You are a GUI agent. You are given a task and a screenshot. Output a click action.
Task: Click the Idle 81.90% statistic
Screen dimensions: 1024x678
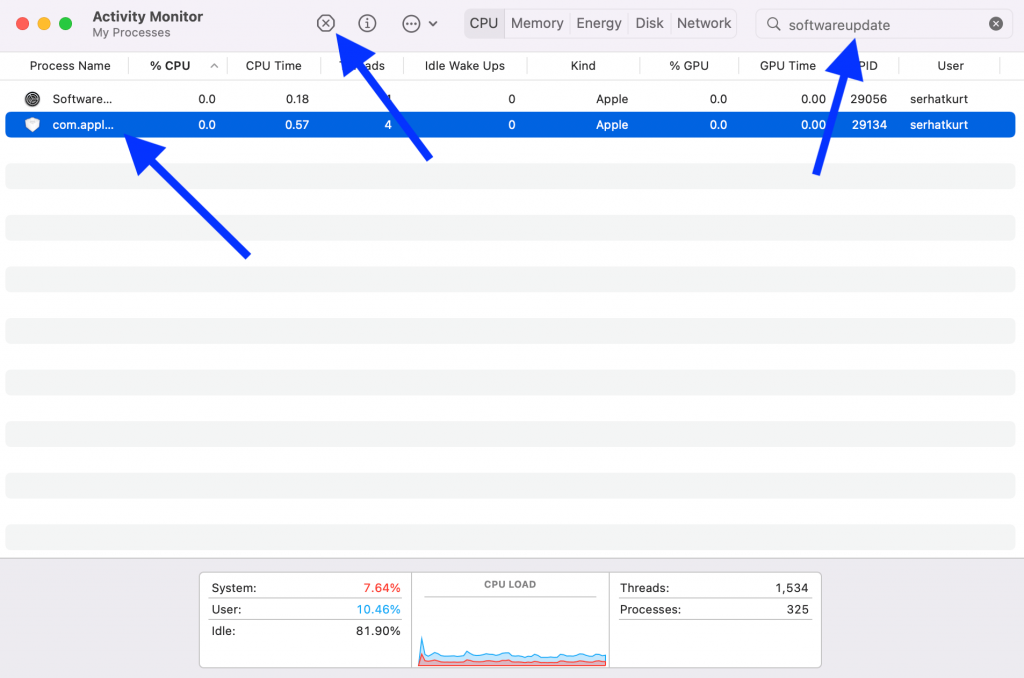(306, 631)
